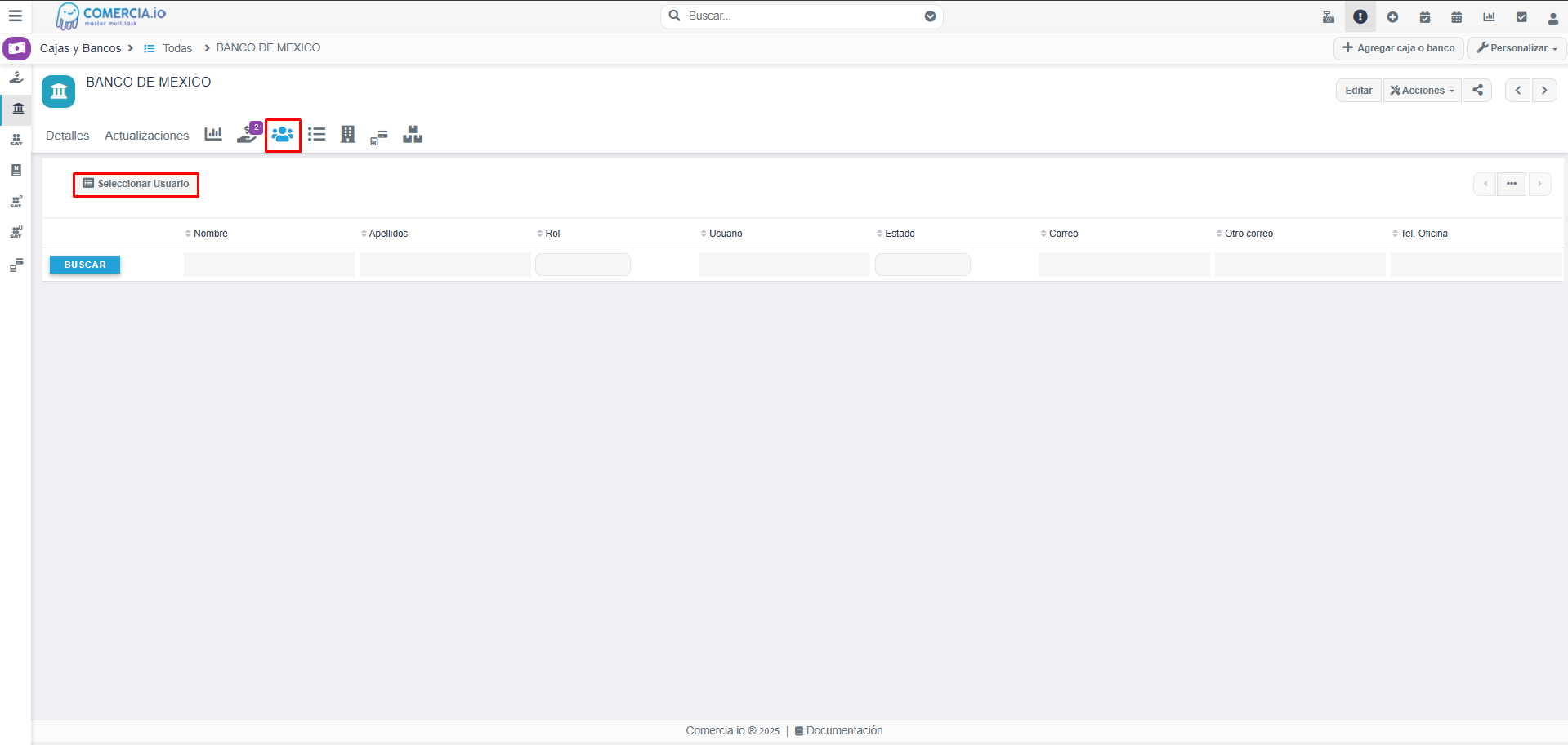Viewport: 1568px width, 745px height.
Task: Open the office building tab
Action: point(348,134)
